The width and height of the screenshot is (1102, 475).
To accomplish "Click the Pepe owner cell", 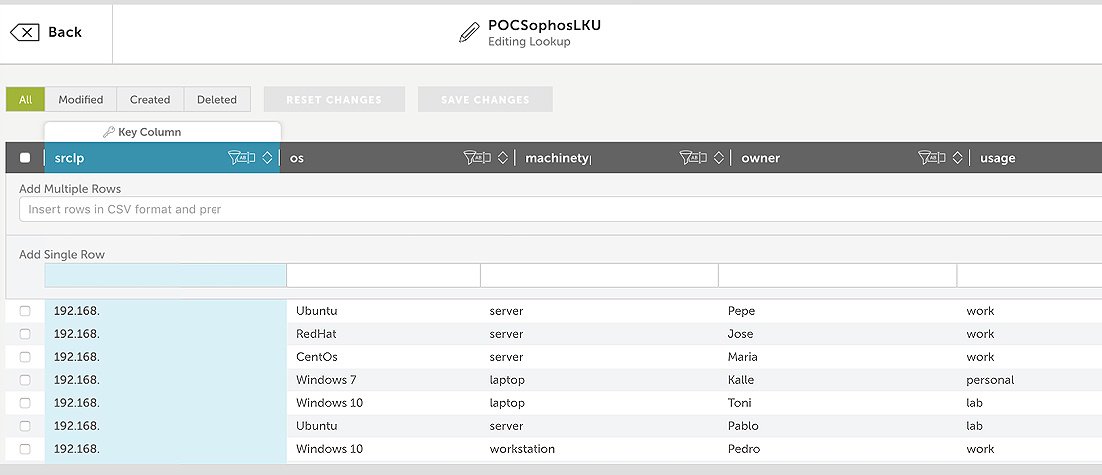I will [x=741, y=311].
